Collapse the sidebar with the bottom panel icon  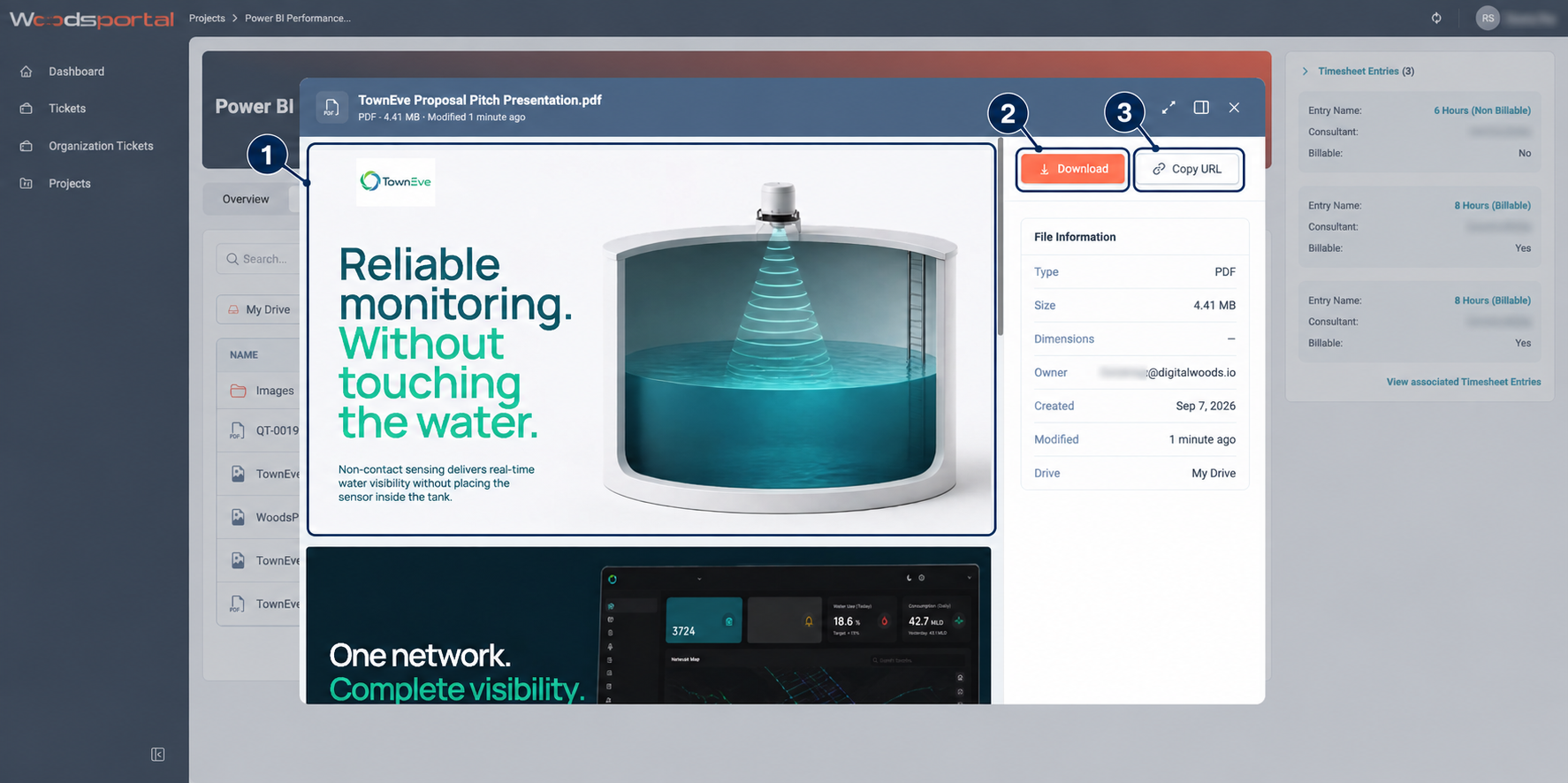coord(157,755)
